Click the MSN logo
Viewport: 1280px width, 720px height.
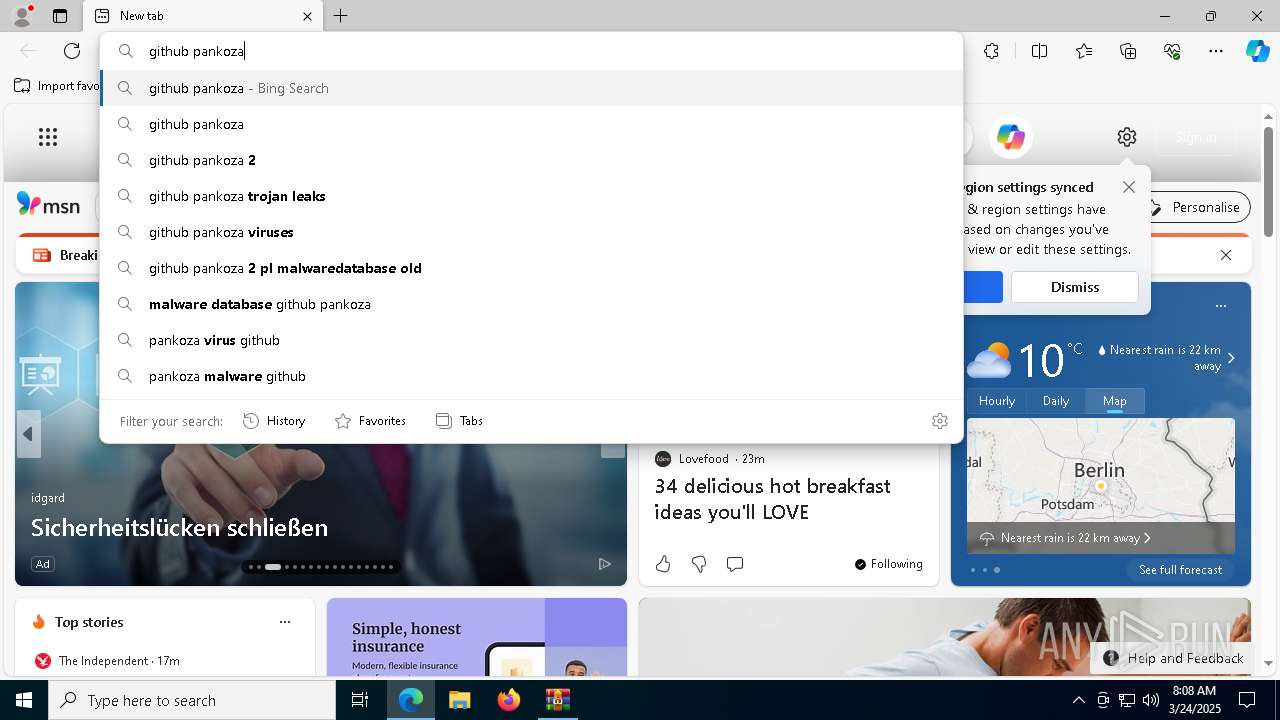tap(49, 205)
